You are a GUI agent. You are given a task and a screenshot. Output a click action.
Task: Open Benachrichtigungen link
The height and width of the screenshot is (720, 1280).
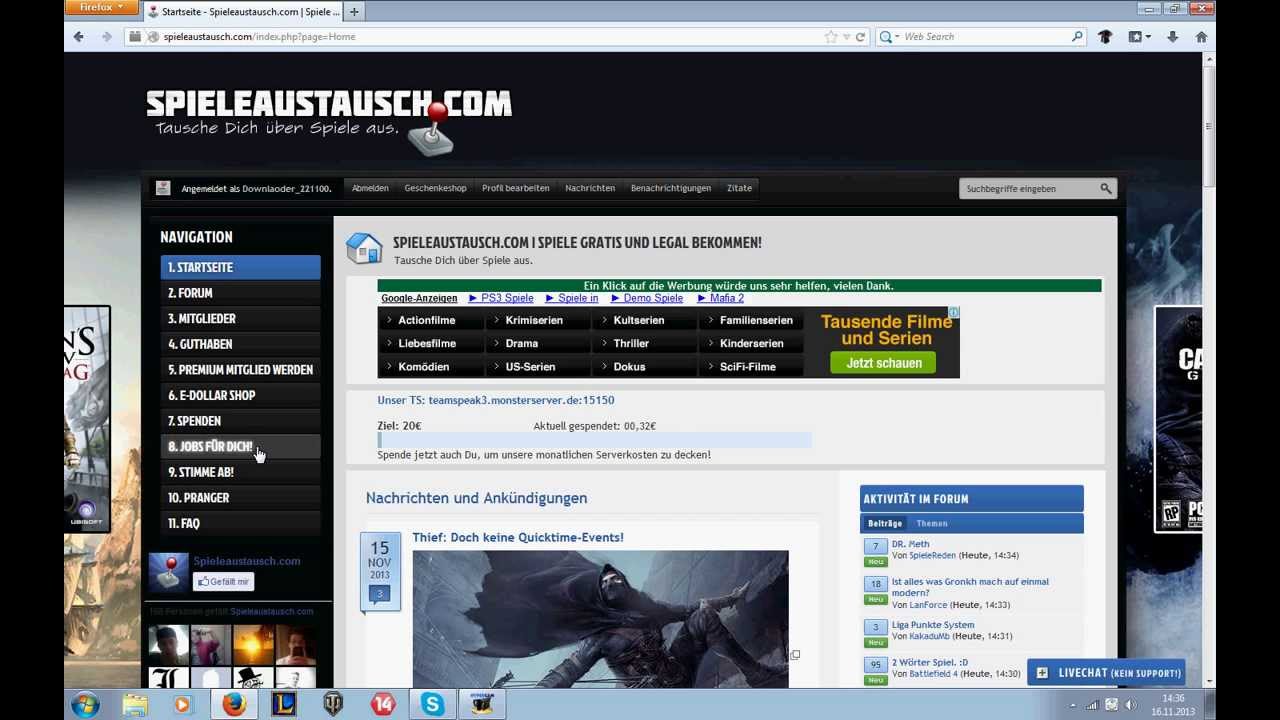[671, 188]
